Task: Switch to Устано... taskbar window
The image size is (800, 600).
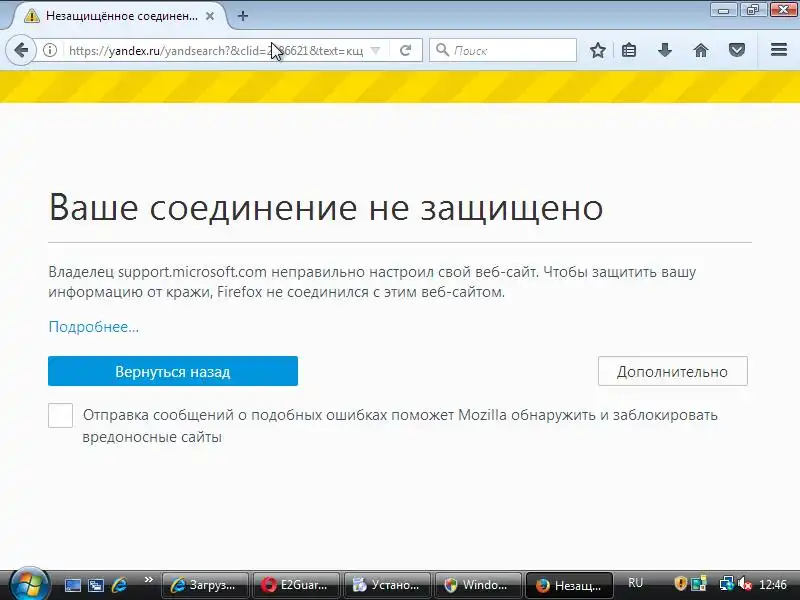Action: coord(387,585)
